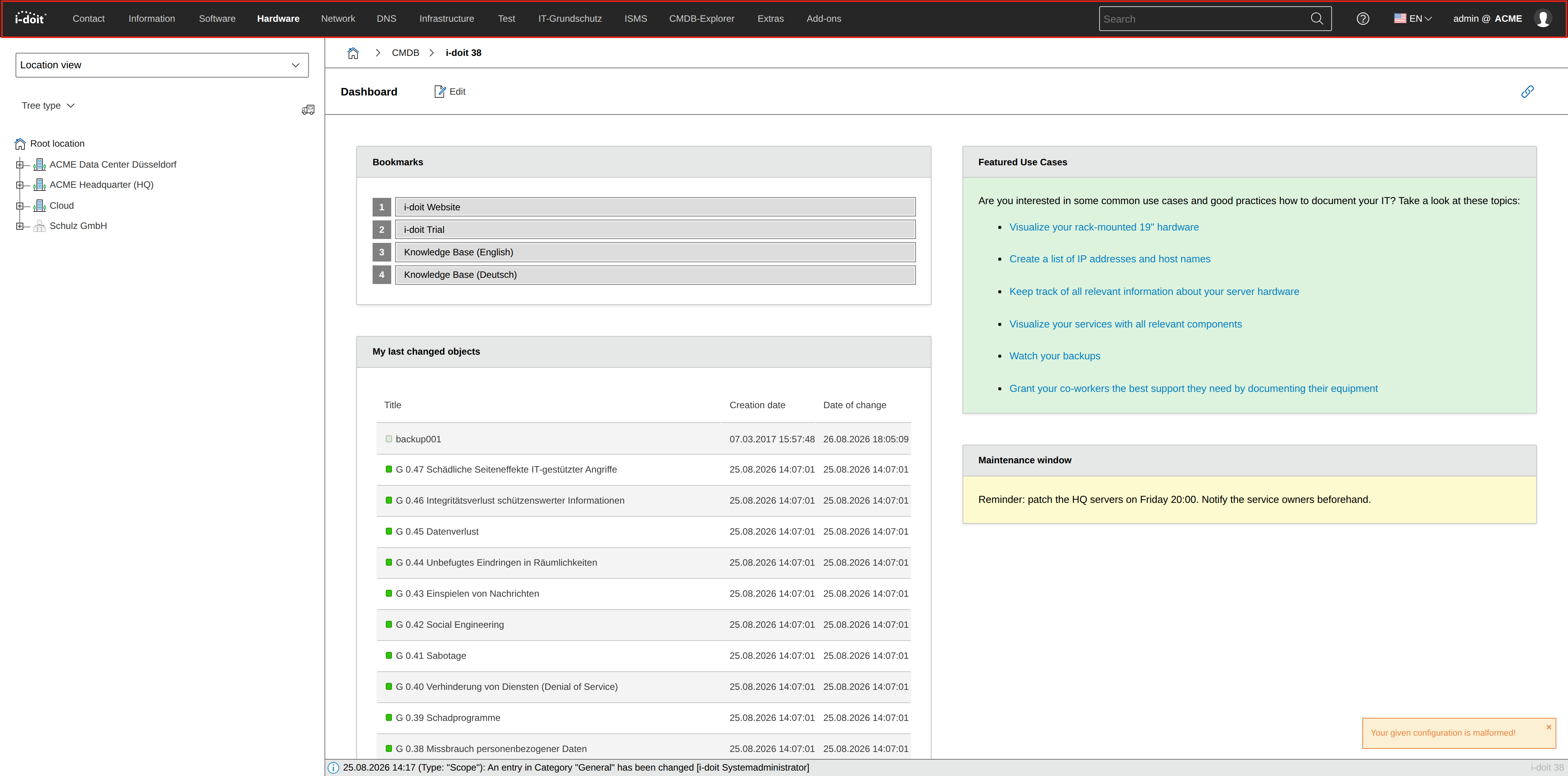The height and width of the screenshot is (776, 1568).
Task: Click the Root location house icon
Action: pos(20,144)
